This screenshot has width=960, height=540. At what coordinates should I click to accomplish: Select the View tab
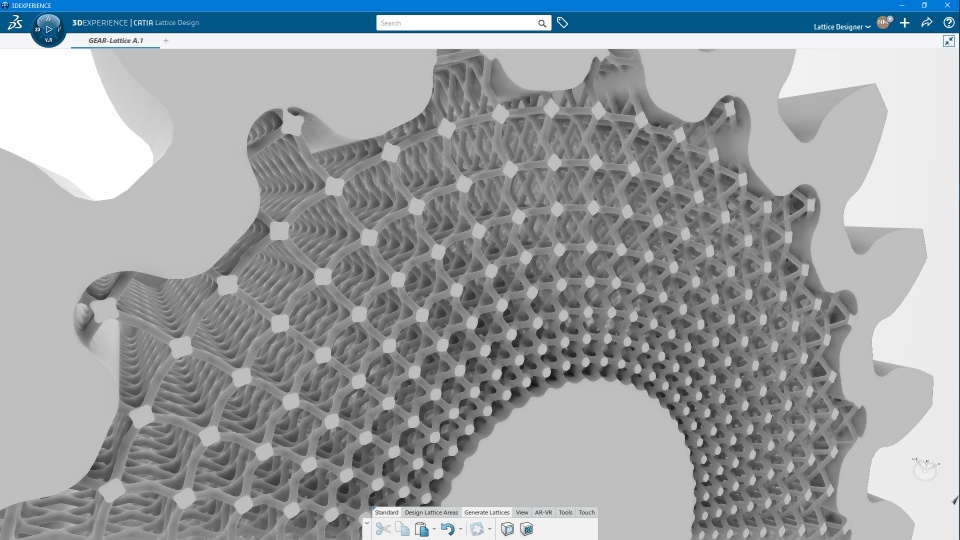[x=522, y=512]
